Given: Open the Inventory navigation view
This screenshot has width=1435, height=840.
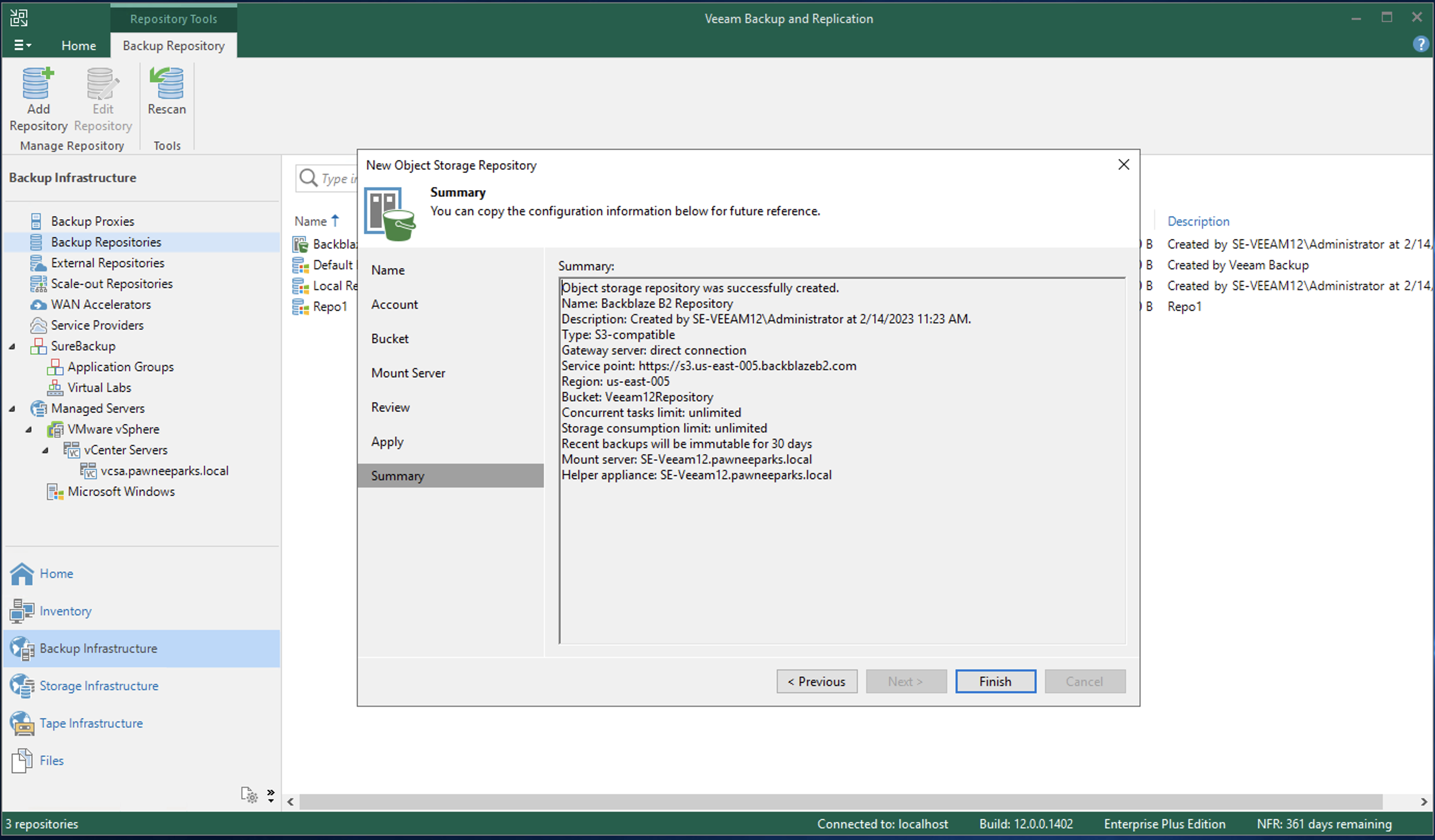Looking at the screenshot, I should click(x=66, y=610).
